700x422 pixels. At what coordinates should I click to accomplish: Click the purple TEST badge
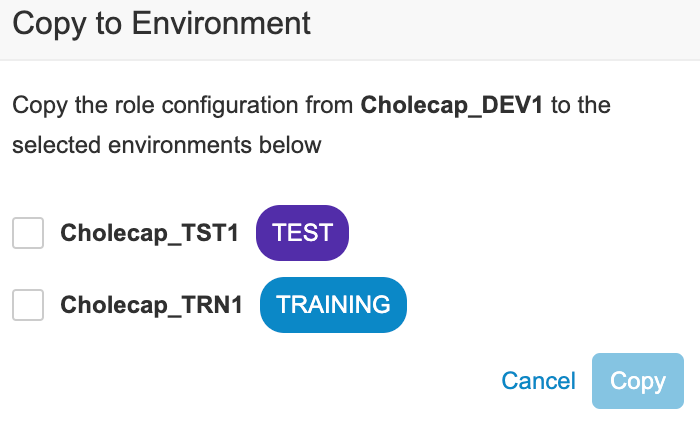pos(302,233)
